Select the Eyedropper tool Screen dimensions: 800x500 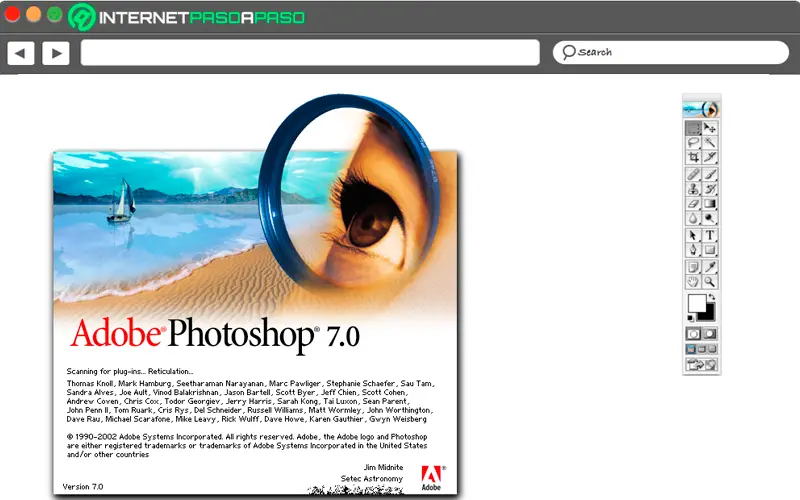click(x=710, y=267)
